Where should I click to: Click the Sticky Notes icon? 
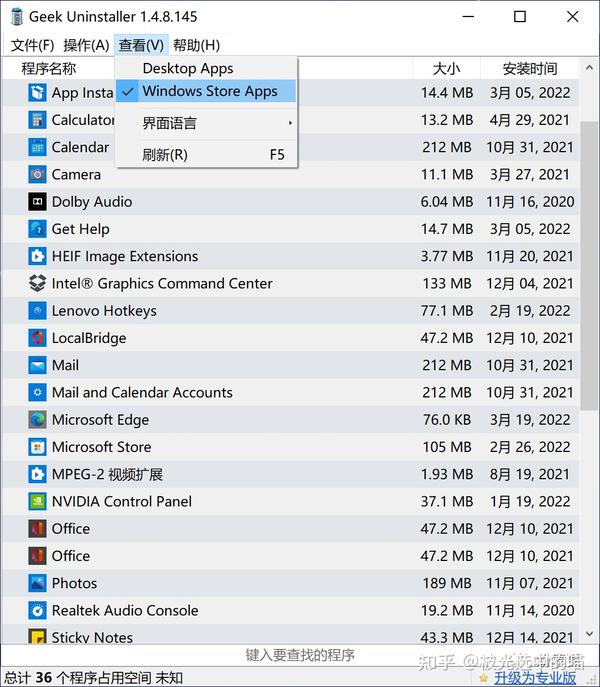[x=37, y=636]
